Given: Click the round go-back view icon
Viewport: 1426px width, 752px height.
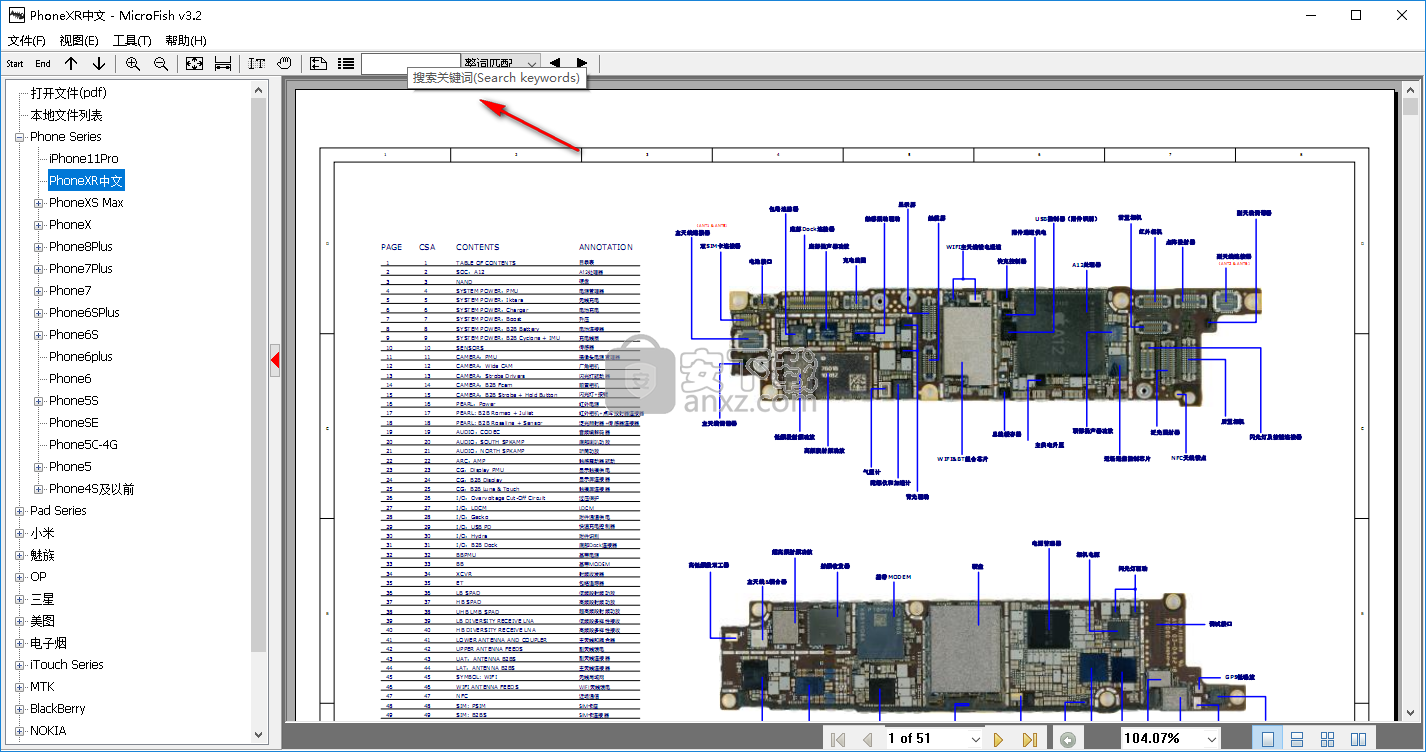Looking at the screenshot, I should 1068,739.
